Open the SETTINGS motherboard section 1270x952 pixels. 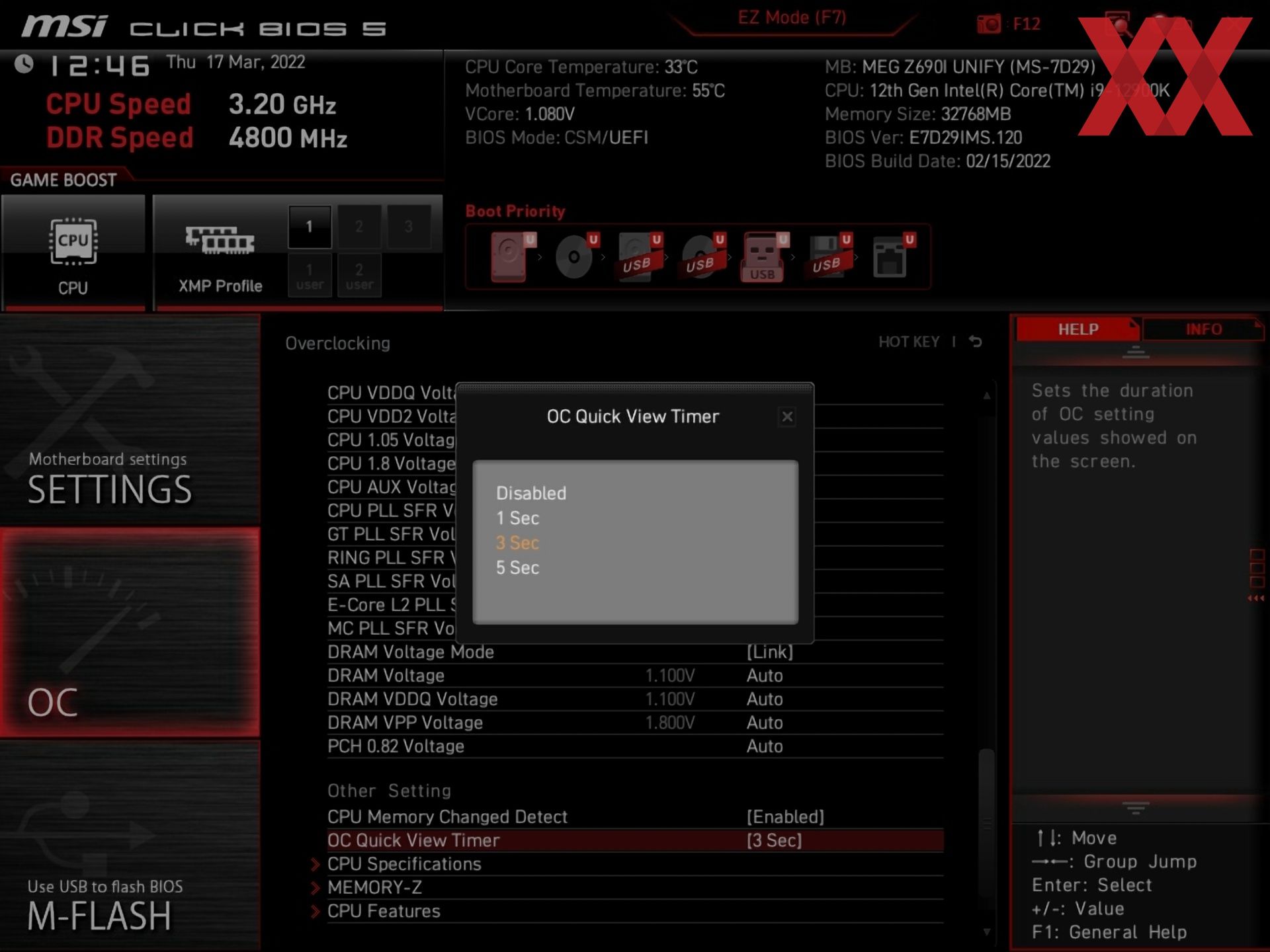point(130,420)
